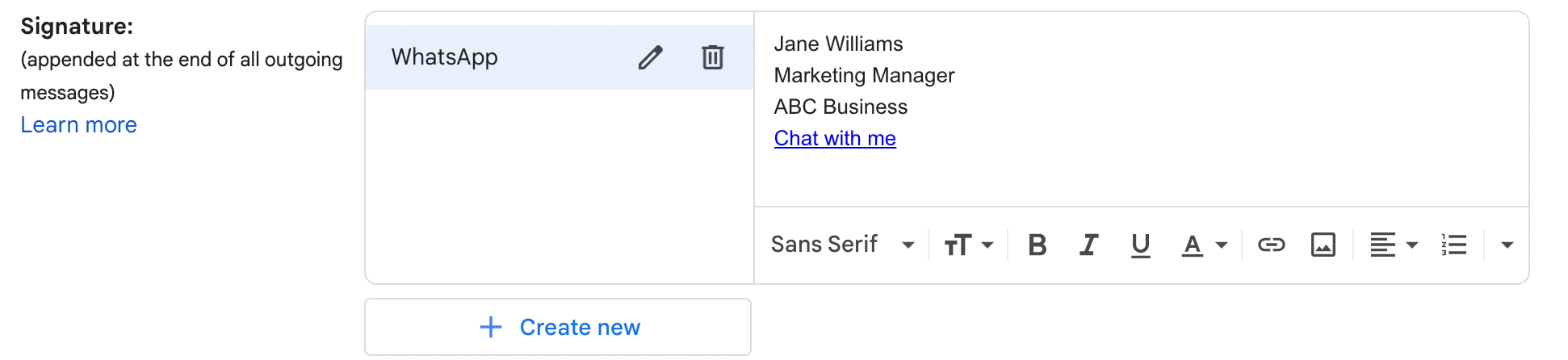Toggle italic formatting in signature editor
This screenshot has width=1568, height=360.
pyautogui.click(x=1088, y=245)
